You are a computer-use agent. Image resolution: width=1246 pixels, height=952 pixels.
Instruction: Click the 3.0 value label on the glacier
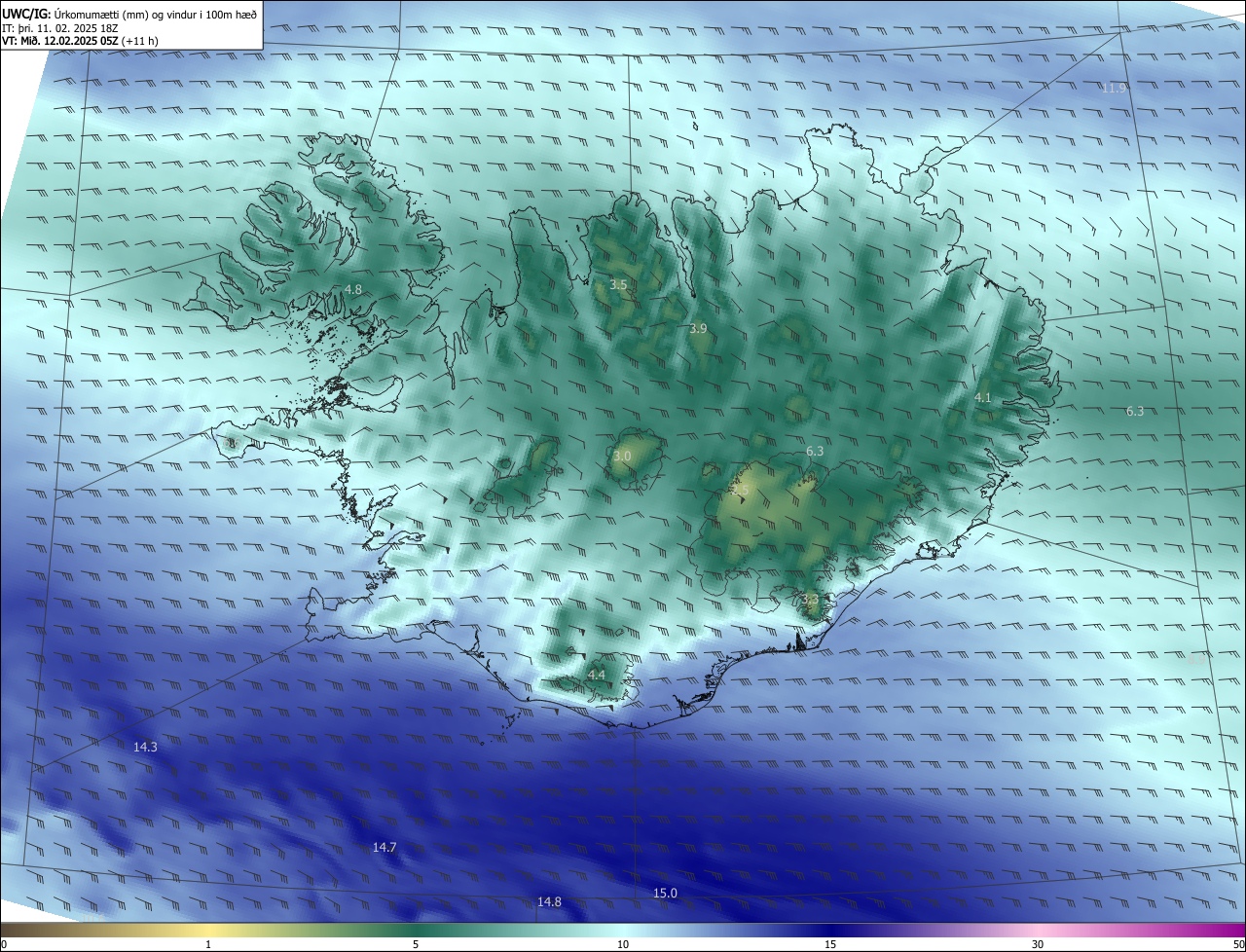point(622,456)
